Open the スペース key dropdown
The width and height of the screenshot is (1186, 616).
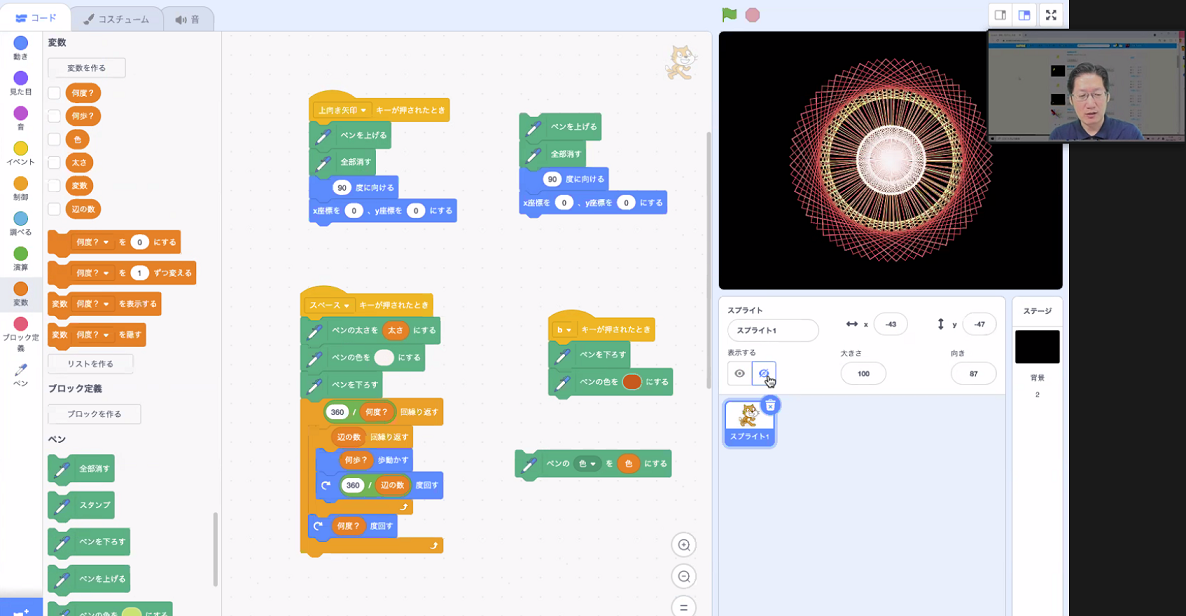point(330,305)
